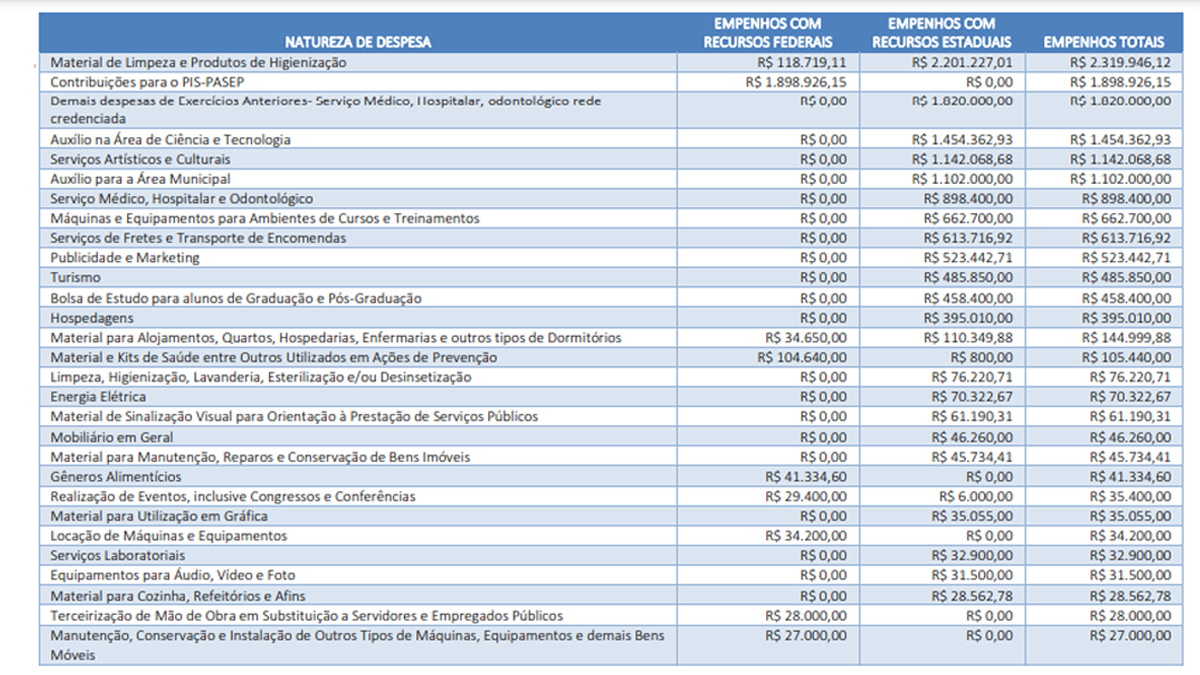This screenshot has height=675, width=1200.
Task: Click the Gêneros Alimentícios row label
Action: click(116, 477)
